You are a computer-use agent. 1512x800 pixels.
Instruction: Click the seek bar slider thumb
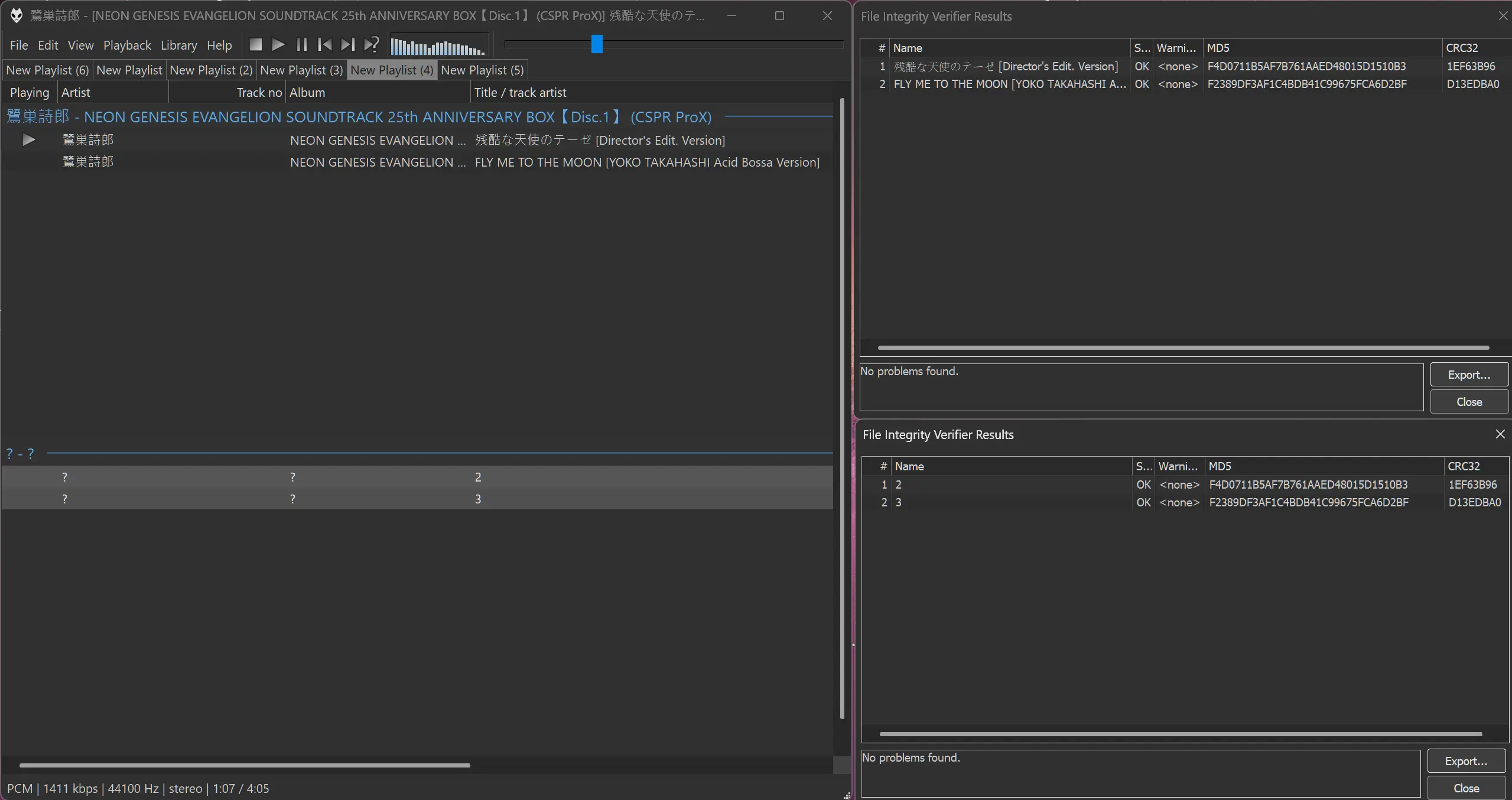click(x=597, y=44)
